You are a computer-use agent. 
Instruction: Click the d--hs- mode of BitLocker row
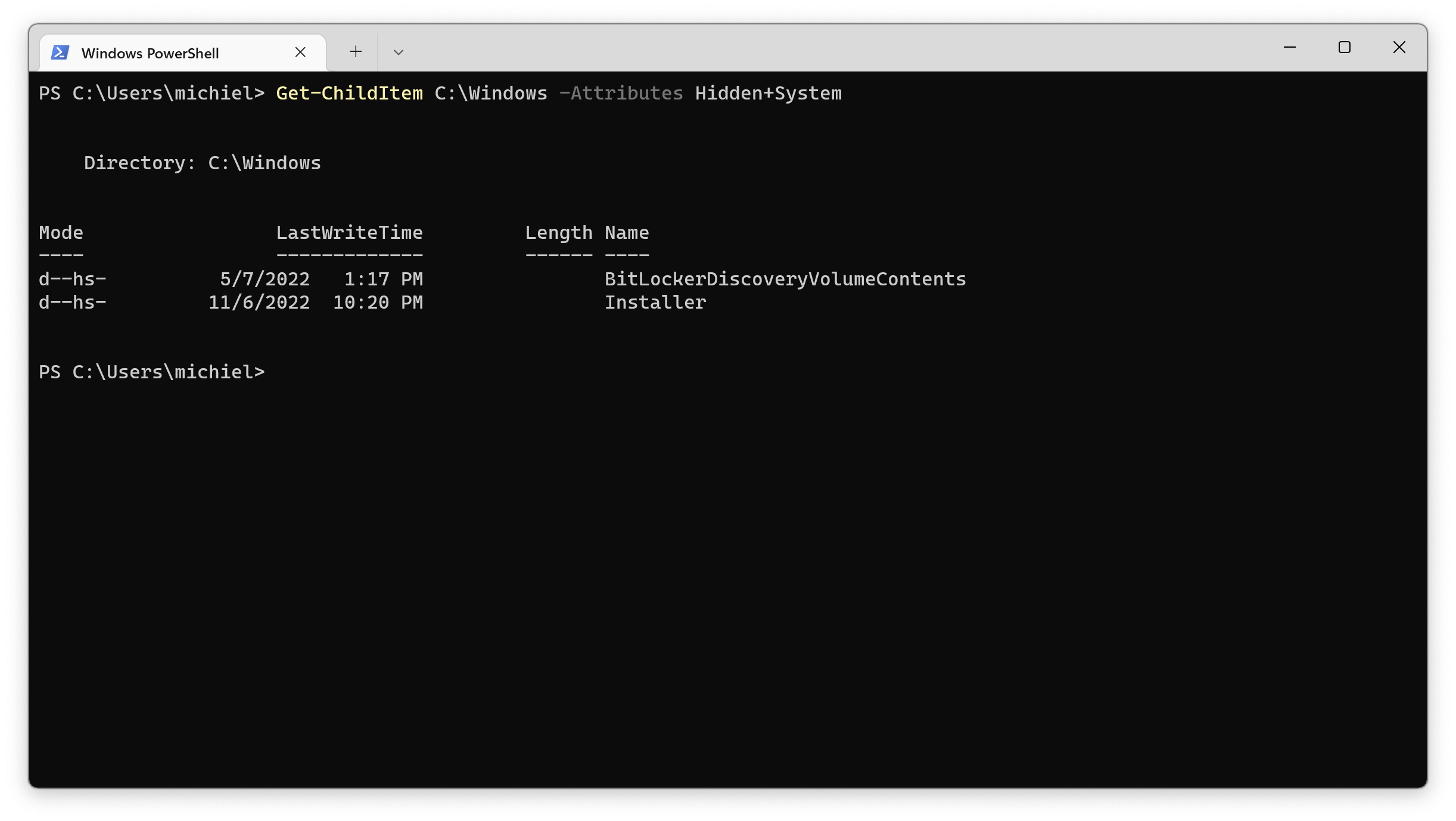(x=73, y=279)
